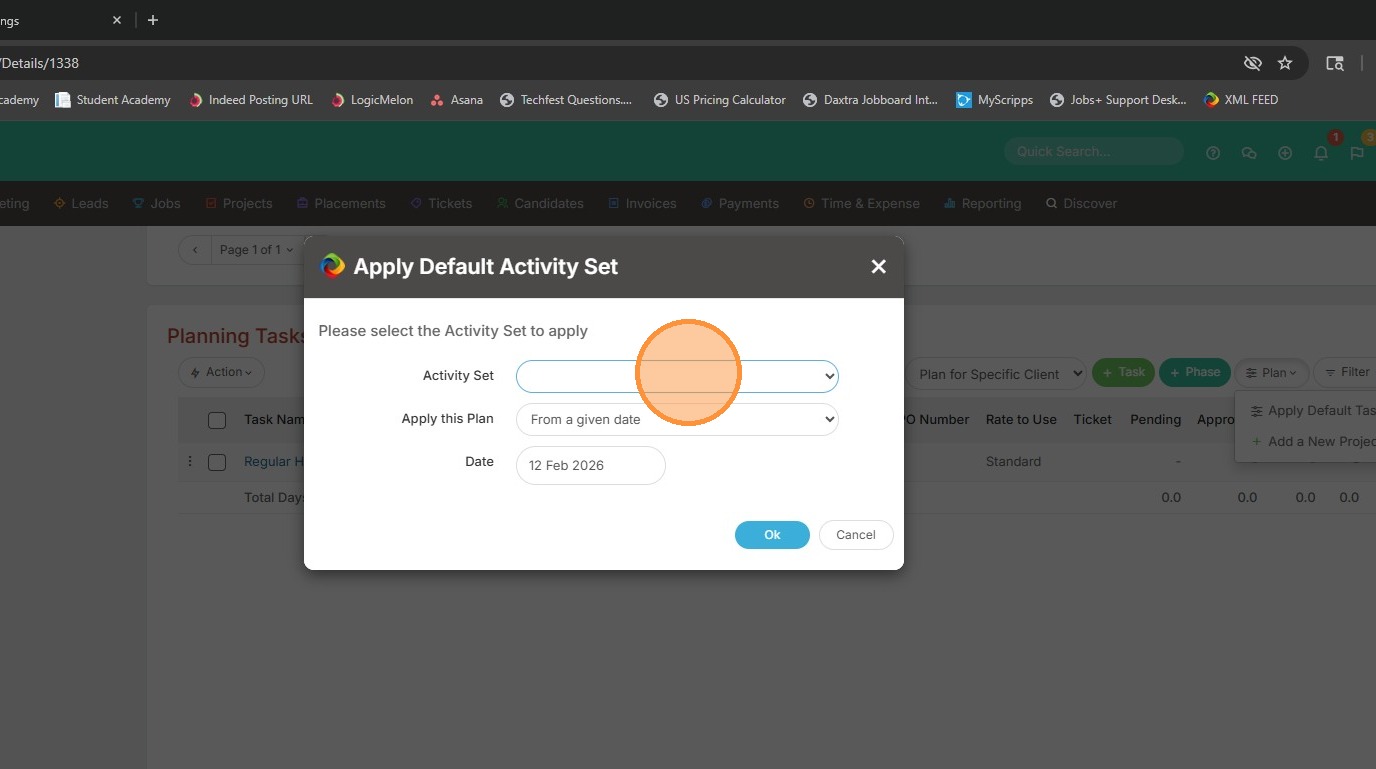Open the flag reminders icon
1376x769 pixels.
(x=1357, y=153)
